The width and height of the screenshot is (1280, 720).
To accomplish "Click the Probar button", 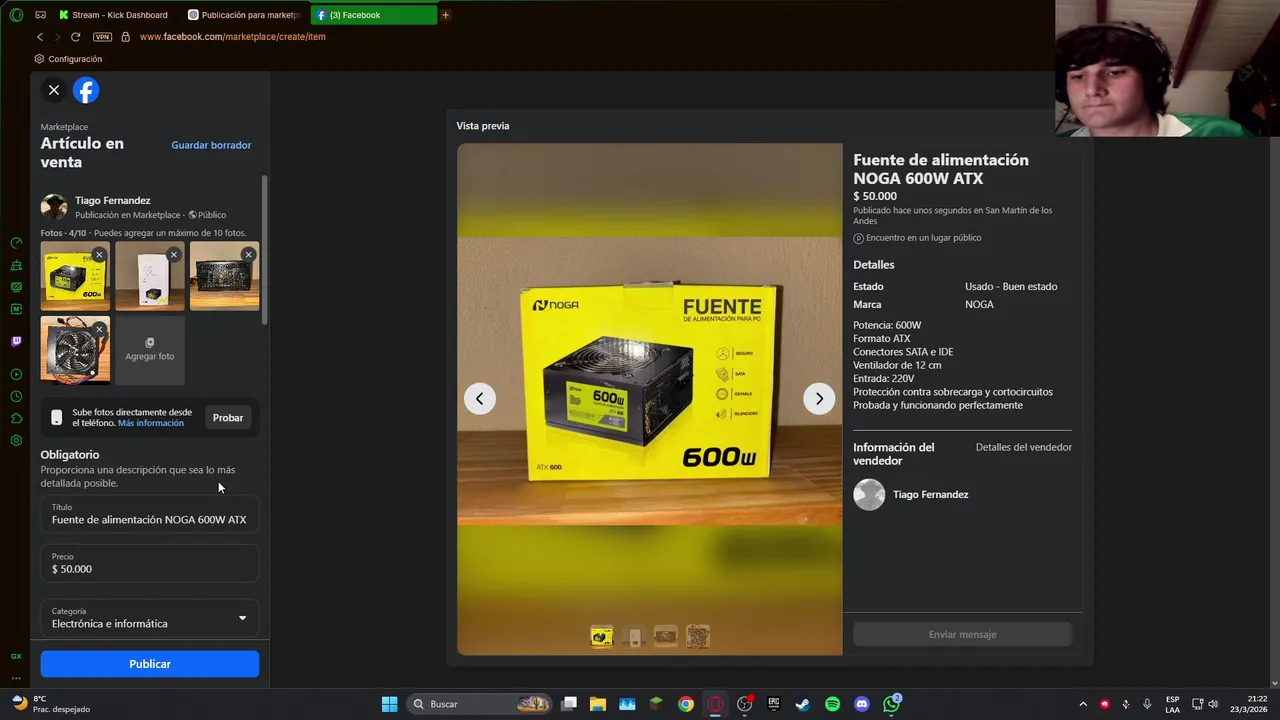I will (228, 417).
